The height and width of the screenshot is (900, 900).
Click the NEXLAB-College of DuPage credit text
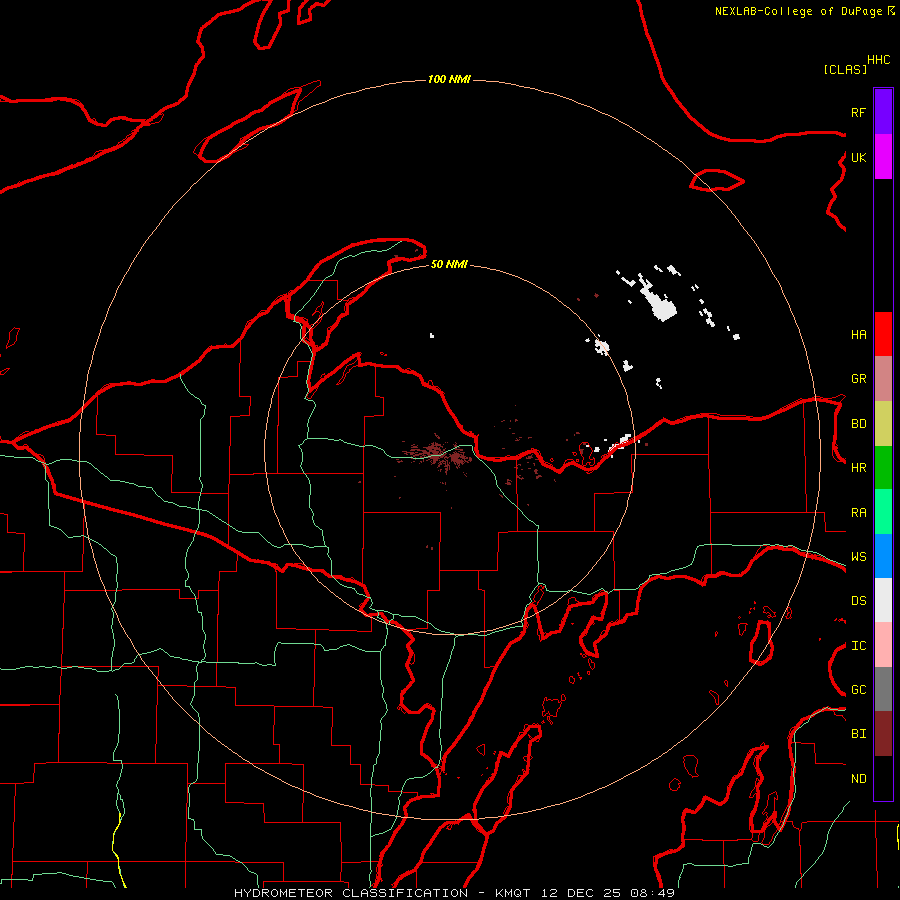click(x=800, y=11)
